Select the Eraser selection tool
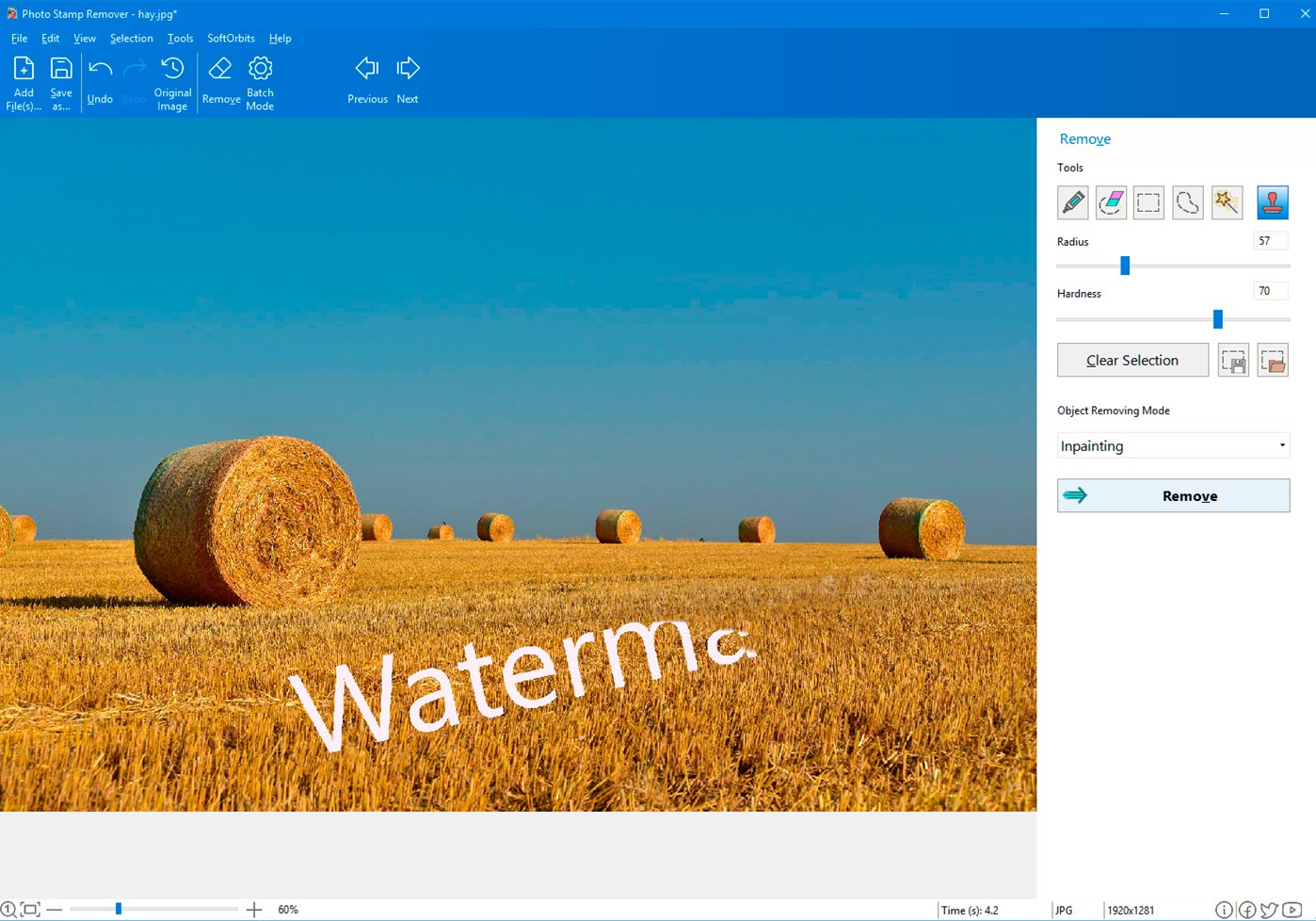 click(1111, 202)
